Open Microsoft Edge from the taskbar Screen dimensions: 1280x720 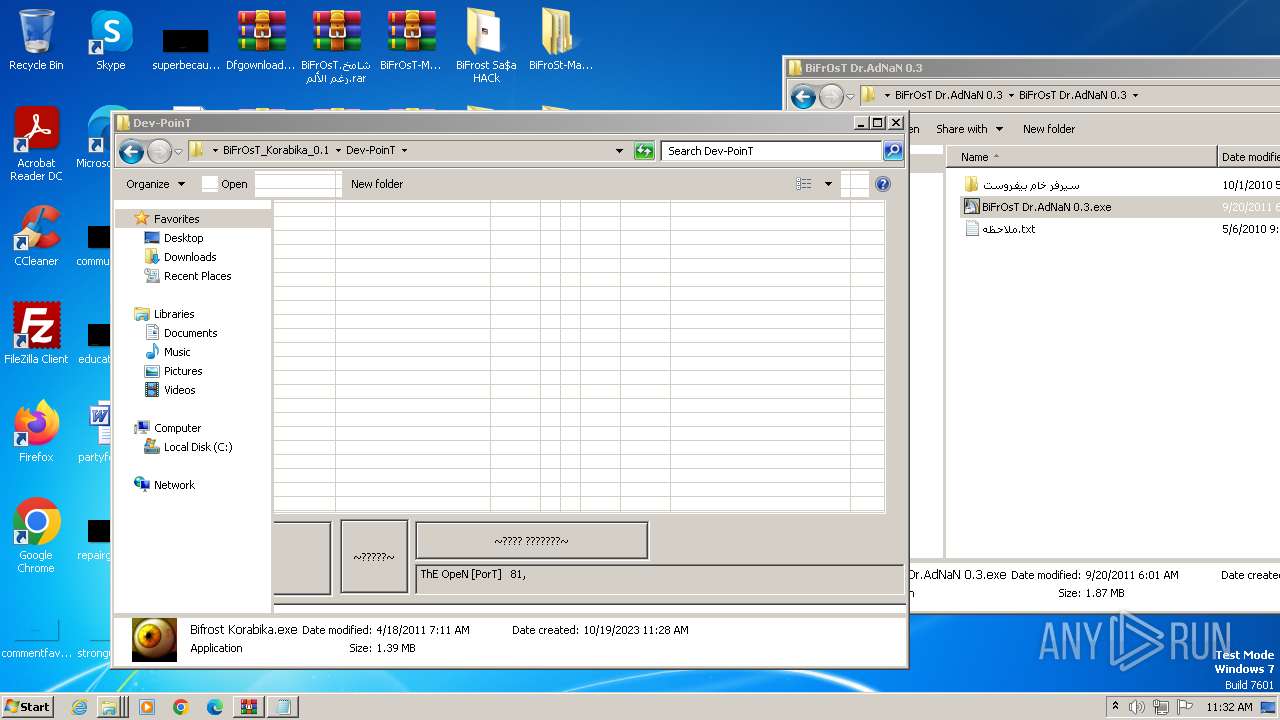pyautogui.click(x=215, y=707)
